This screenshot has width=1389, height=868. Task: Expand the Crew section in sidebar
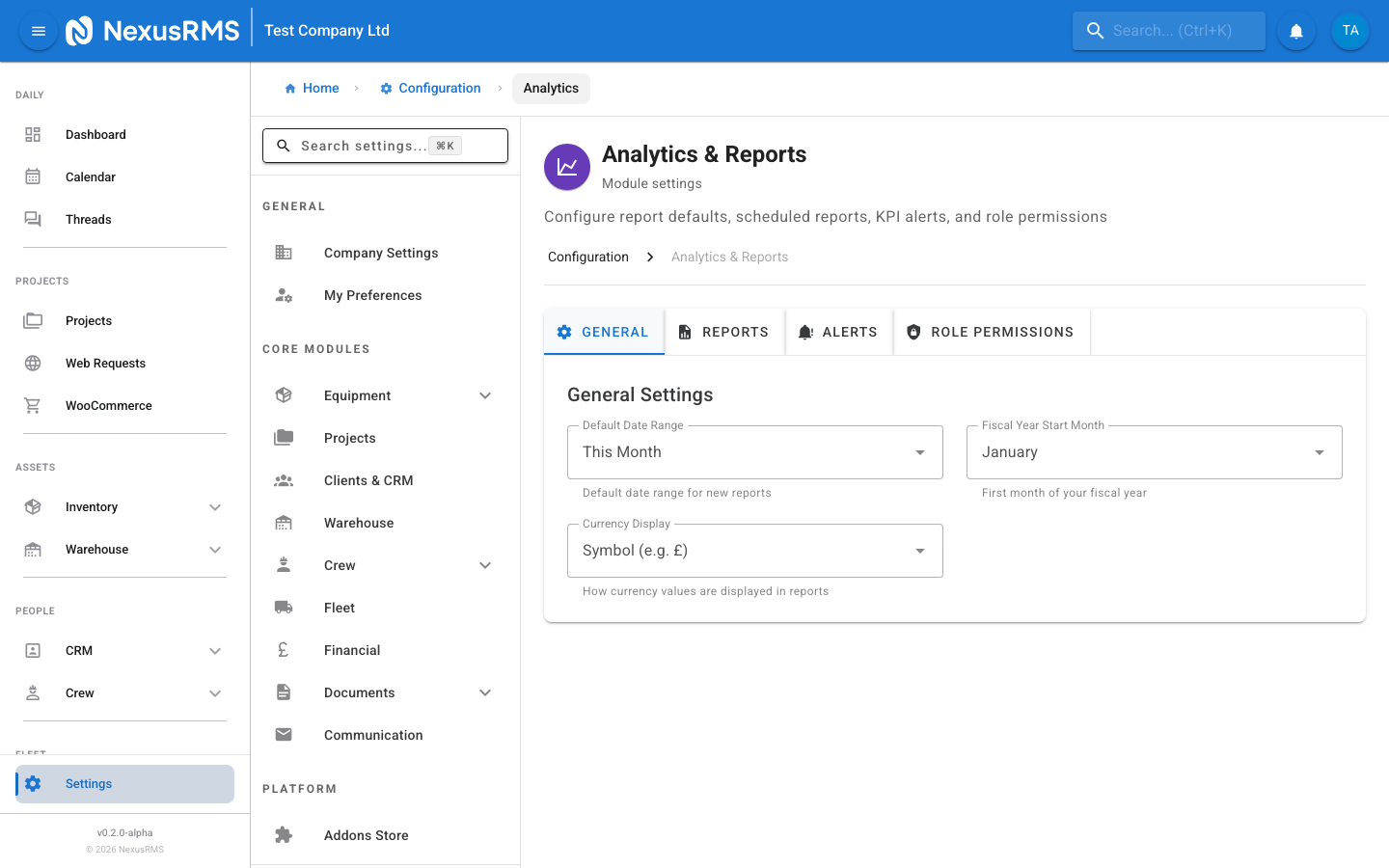(x=214, y=692)
